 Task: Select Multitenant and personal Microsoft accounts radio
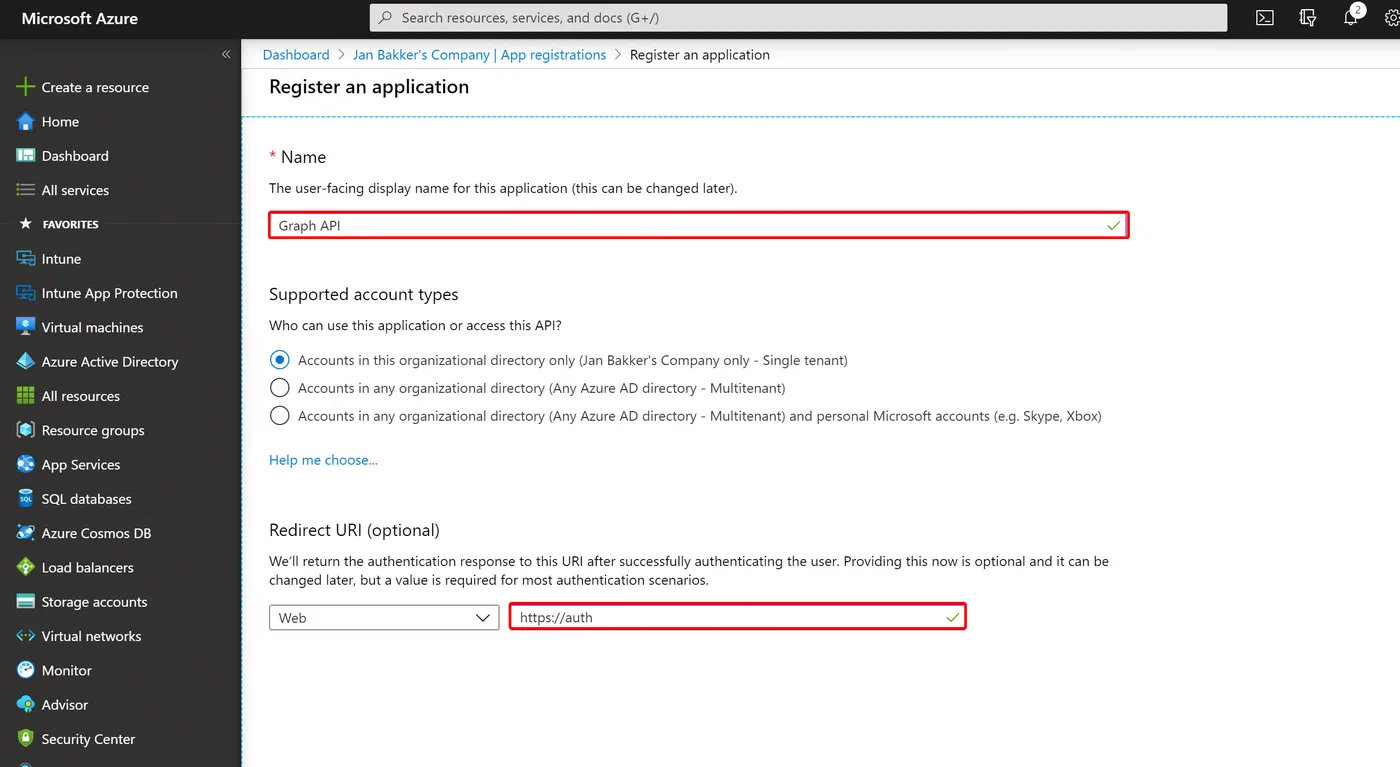280,416
